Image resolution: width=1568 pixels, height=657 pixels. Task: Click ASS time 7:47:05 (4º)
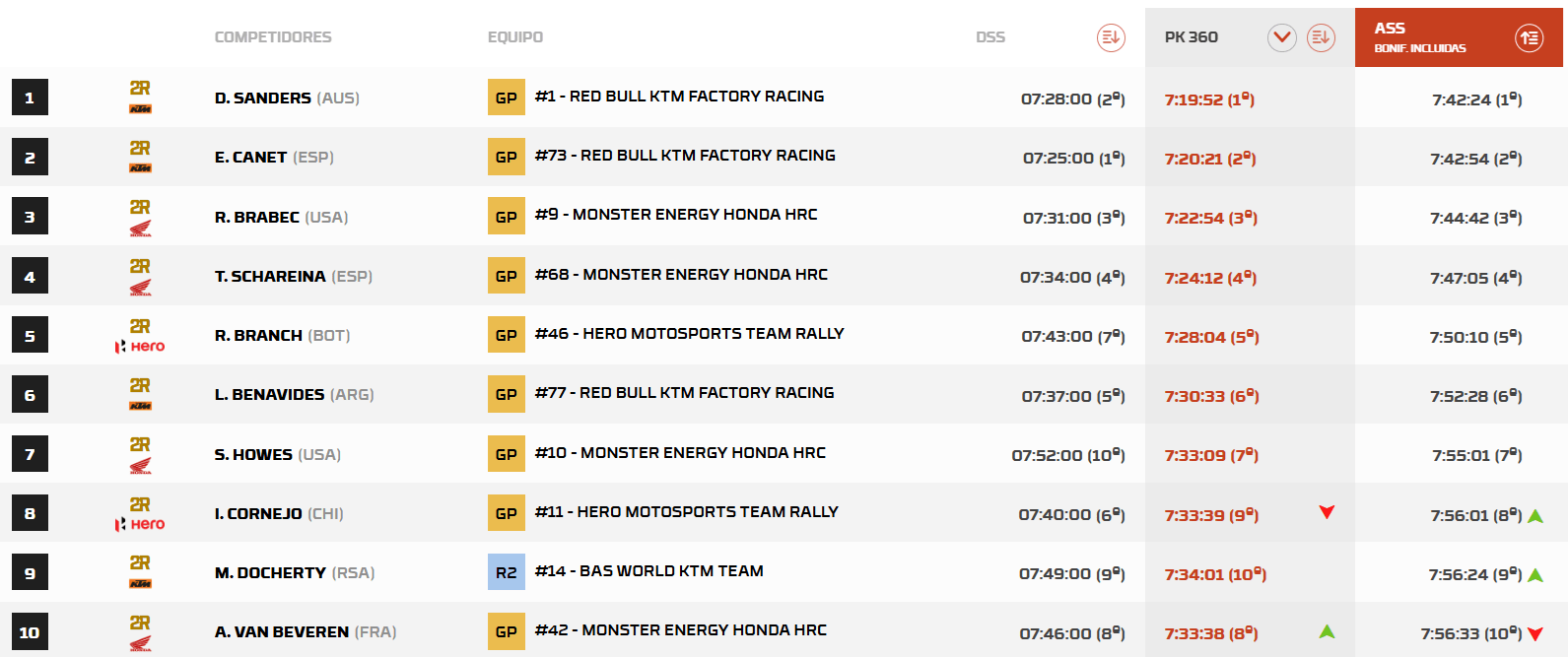tap(1476, 279)
